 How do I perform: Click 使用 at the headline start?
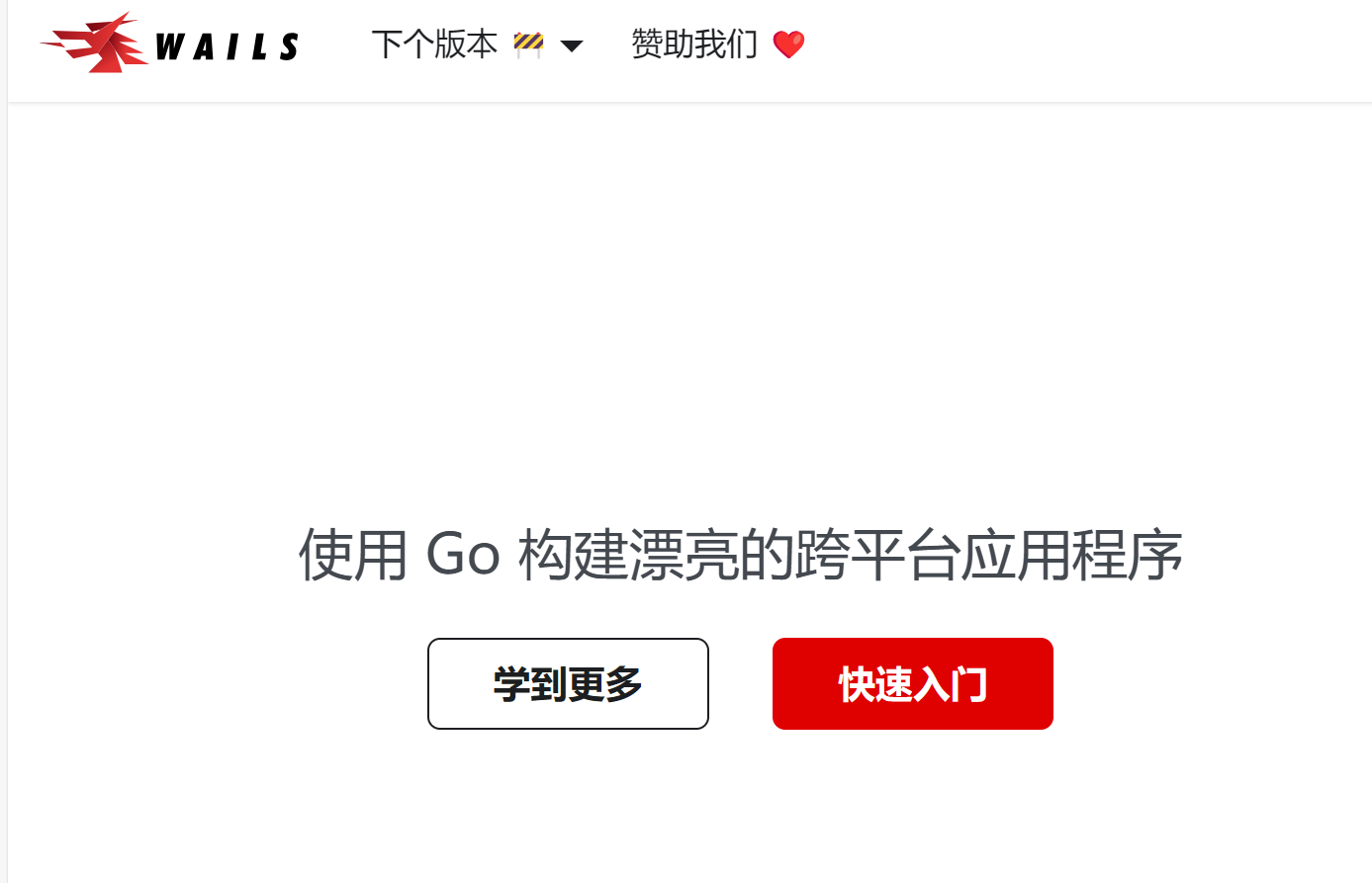pyautogui.click(x=353, y=554)
